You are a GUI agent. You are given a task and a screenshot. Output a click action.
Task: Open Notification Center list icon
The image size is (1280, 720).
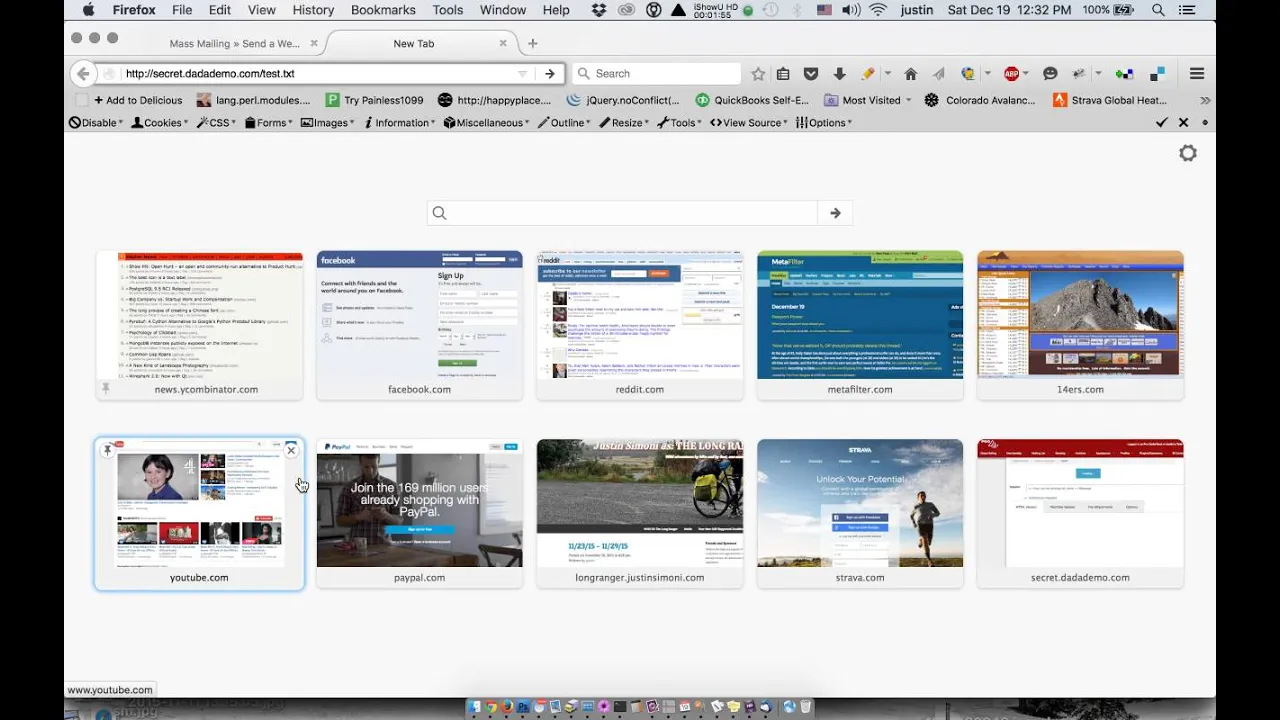point(1188,10)
